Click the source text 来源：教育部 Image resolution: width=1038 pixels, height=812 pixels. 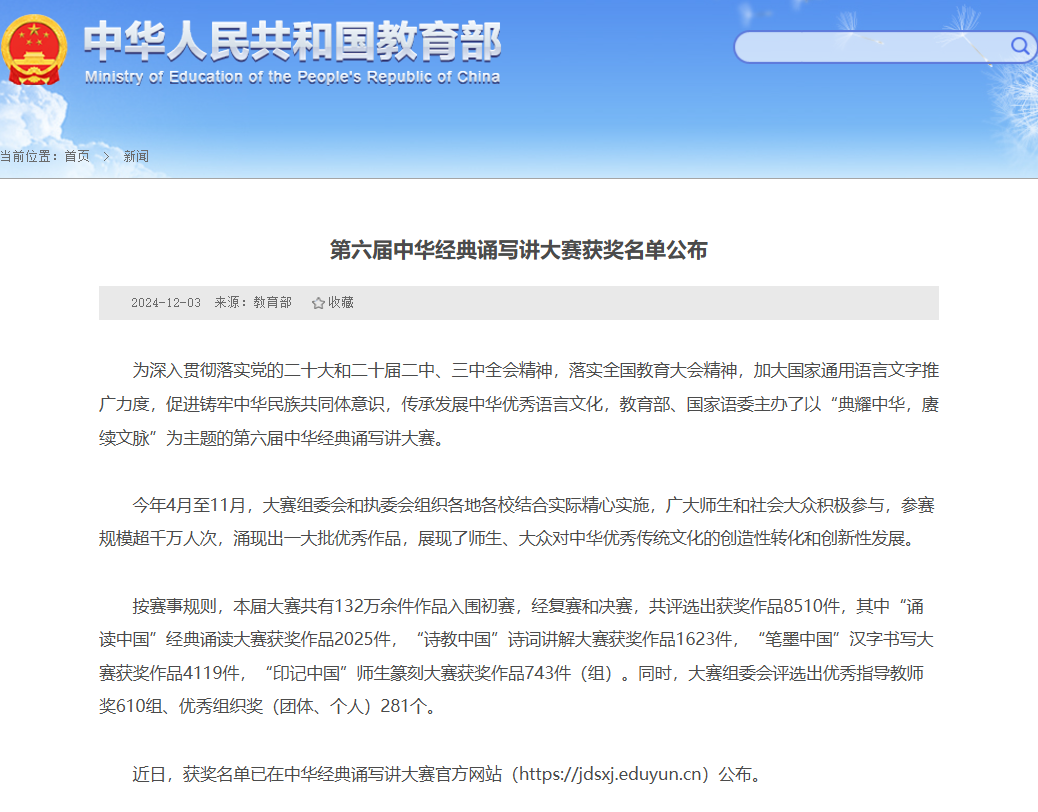point(253,302)
